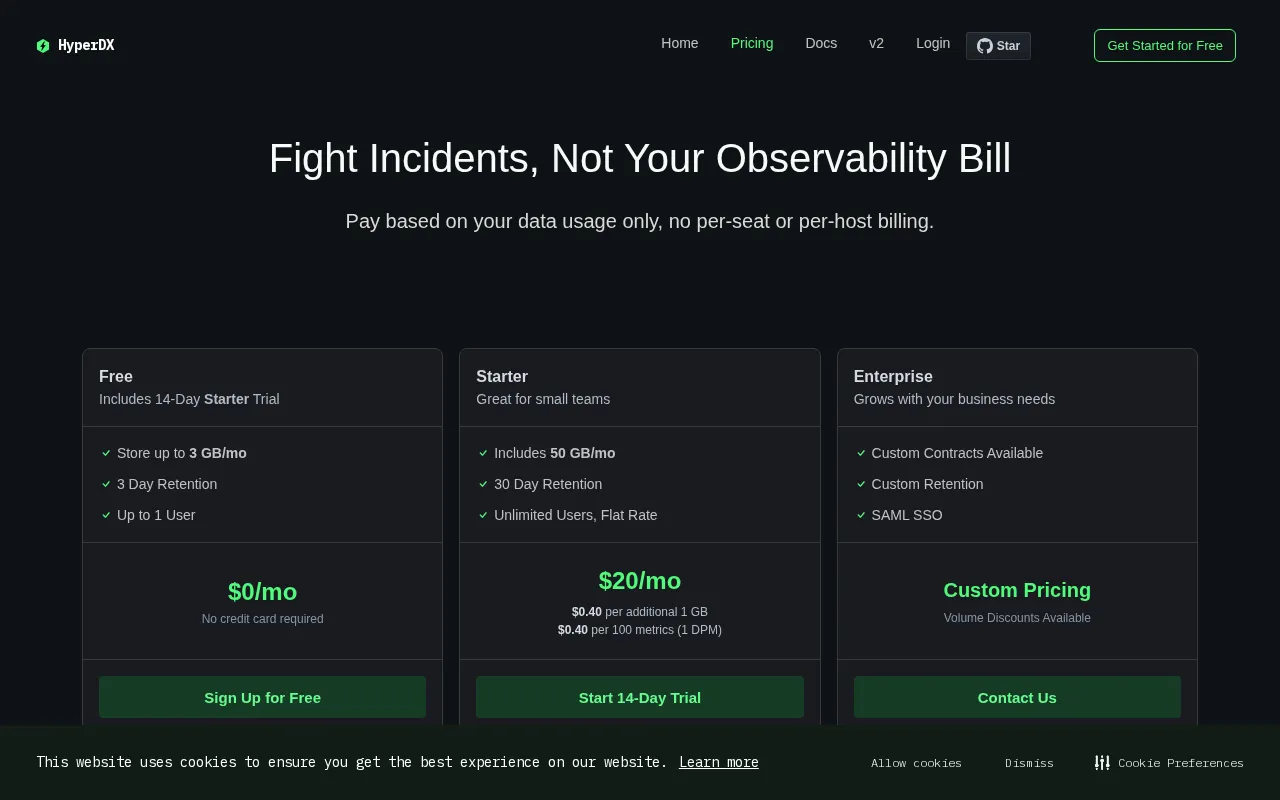The image size is (1280, 800).
Task: Open the Login nav item
Action: pos(933,43)
